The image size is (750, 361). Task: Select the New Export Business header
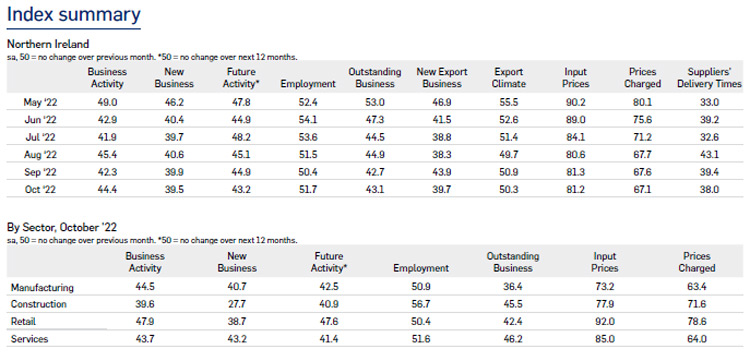pos(442,78)
